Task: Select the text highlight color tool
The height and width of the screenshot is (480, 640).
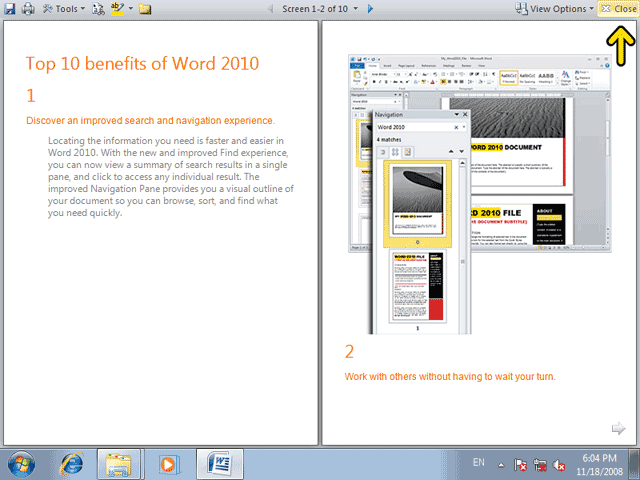Action: pos(118,8)
